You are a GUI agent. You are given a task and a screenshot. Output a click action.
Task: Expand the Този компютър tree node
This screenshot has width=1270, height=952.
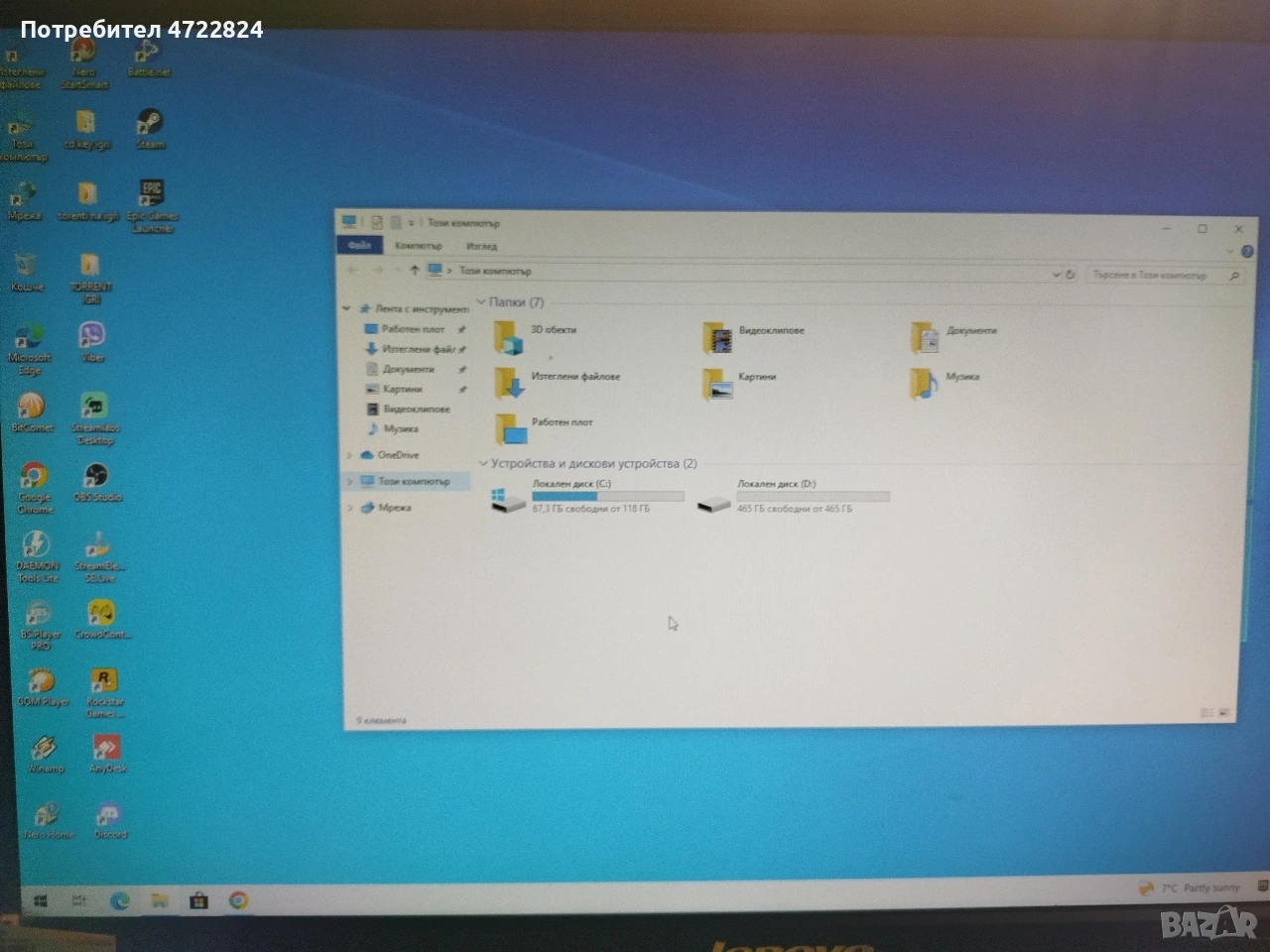tap(349, 481)
